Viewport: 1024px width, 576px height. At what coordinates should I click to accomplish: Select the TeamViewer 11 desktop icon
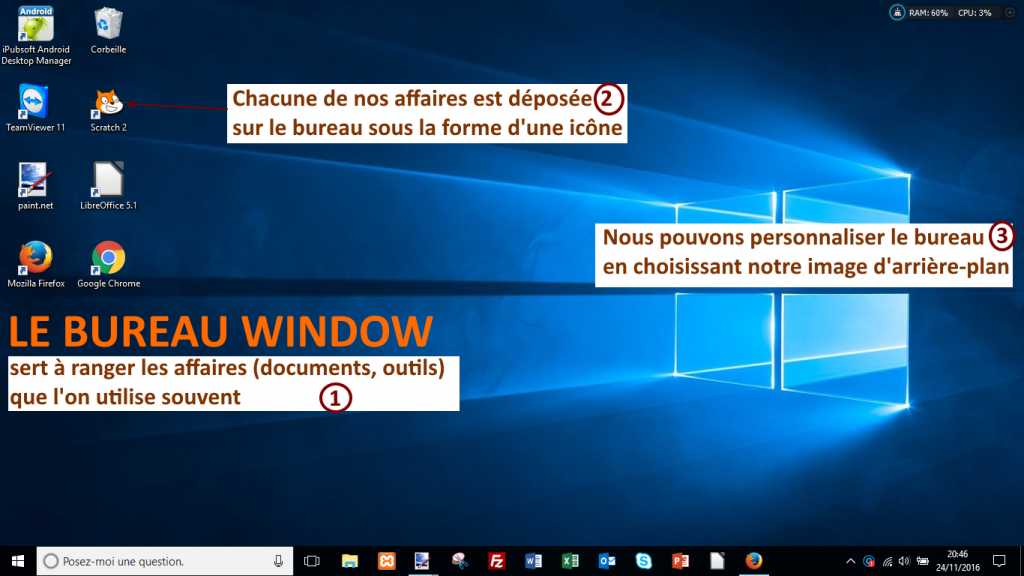pos(35,108)
